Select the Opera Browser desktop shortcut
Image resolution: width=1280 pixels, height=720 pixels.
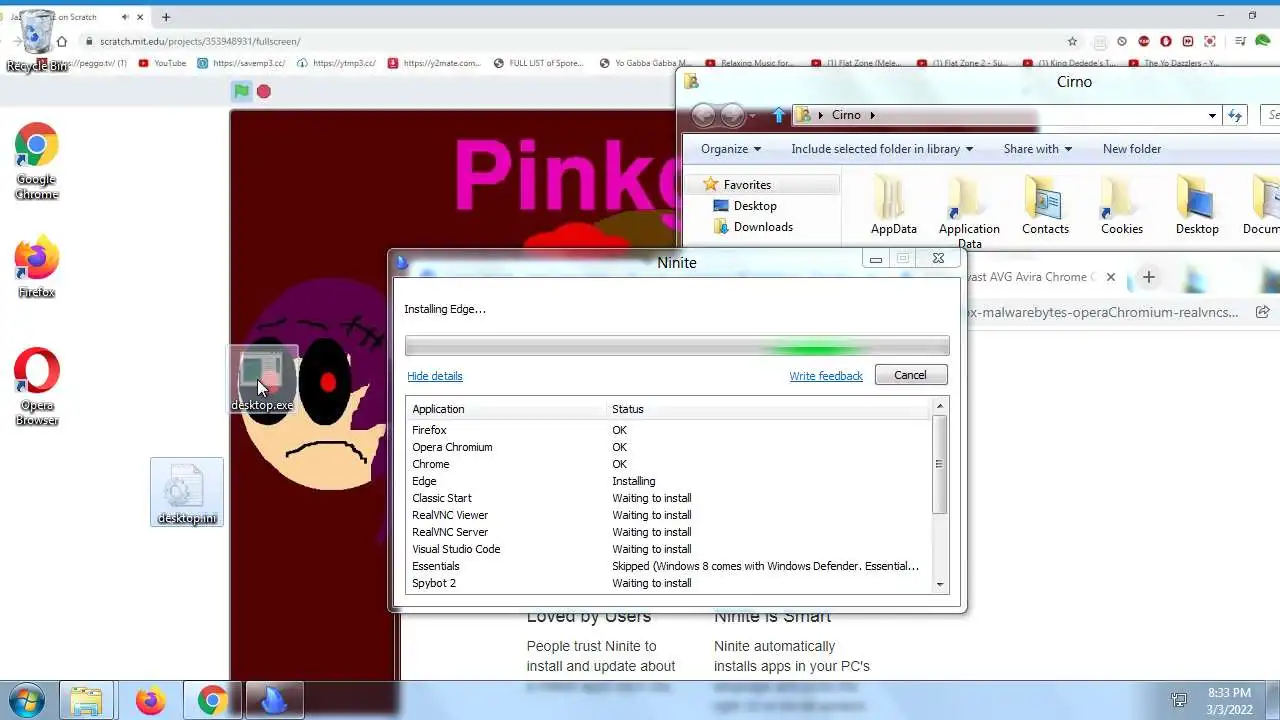pos(36,387)
